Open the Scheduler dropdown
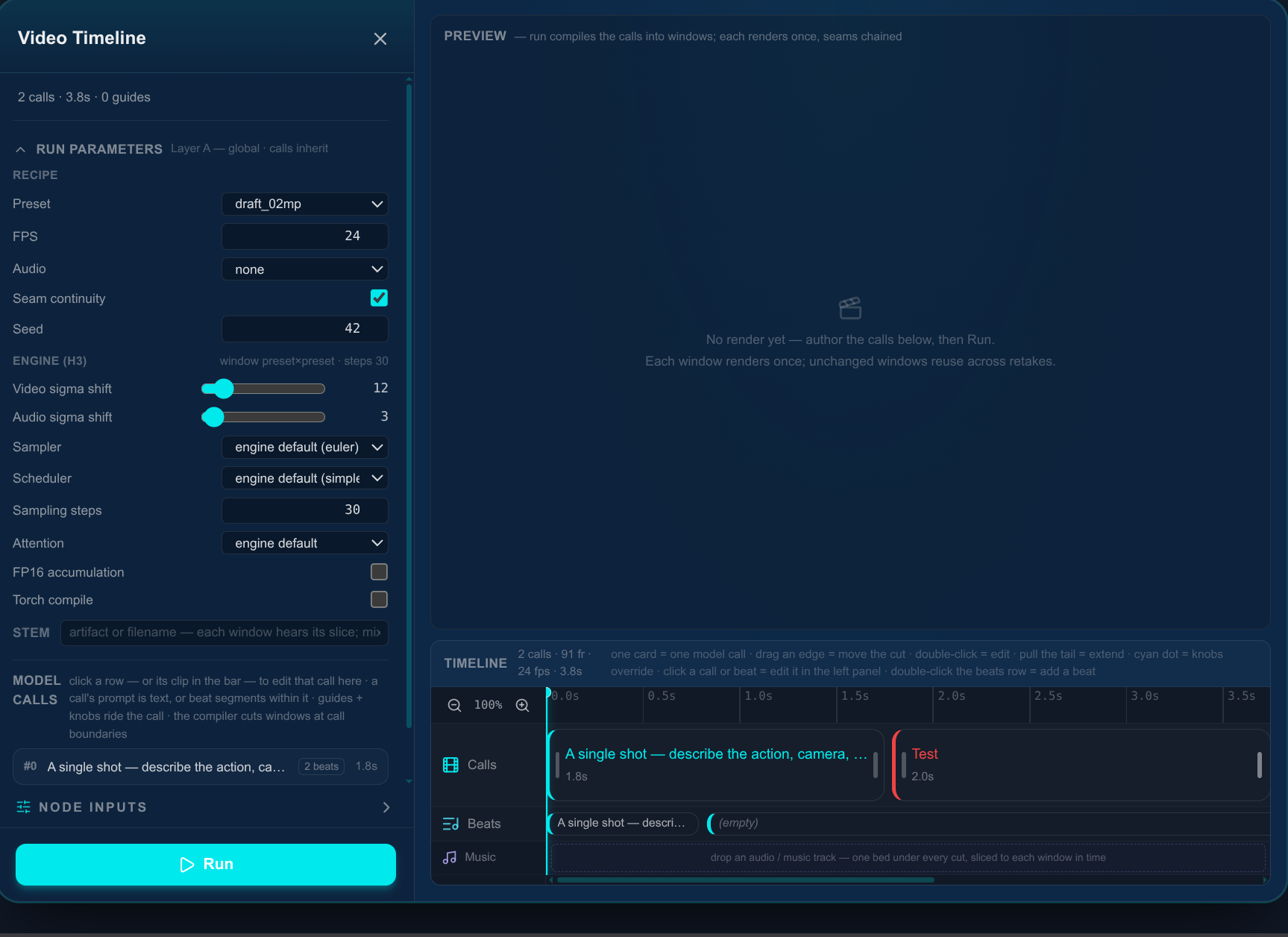The height and width of the screenshot is (937, 1288). (304, 478)
